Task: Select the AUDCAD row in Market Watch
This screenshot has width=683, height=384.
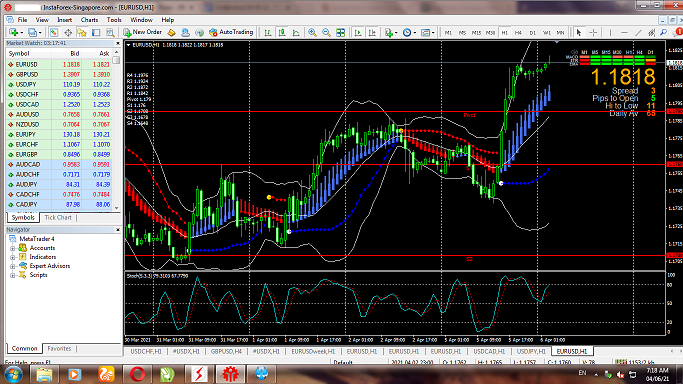Action: click(x=59, y=165)
